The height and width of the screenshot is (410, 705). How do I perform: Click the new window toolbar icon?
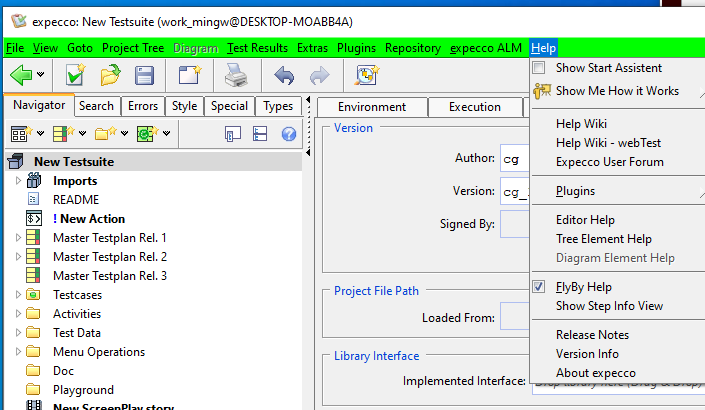[x=189, y=75]
